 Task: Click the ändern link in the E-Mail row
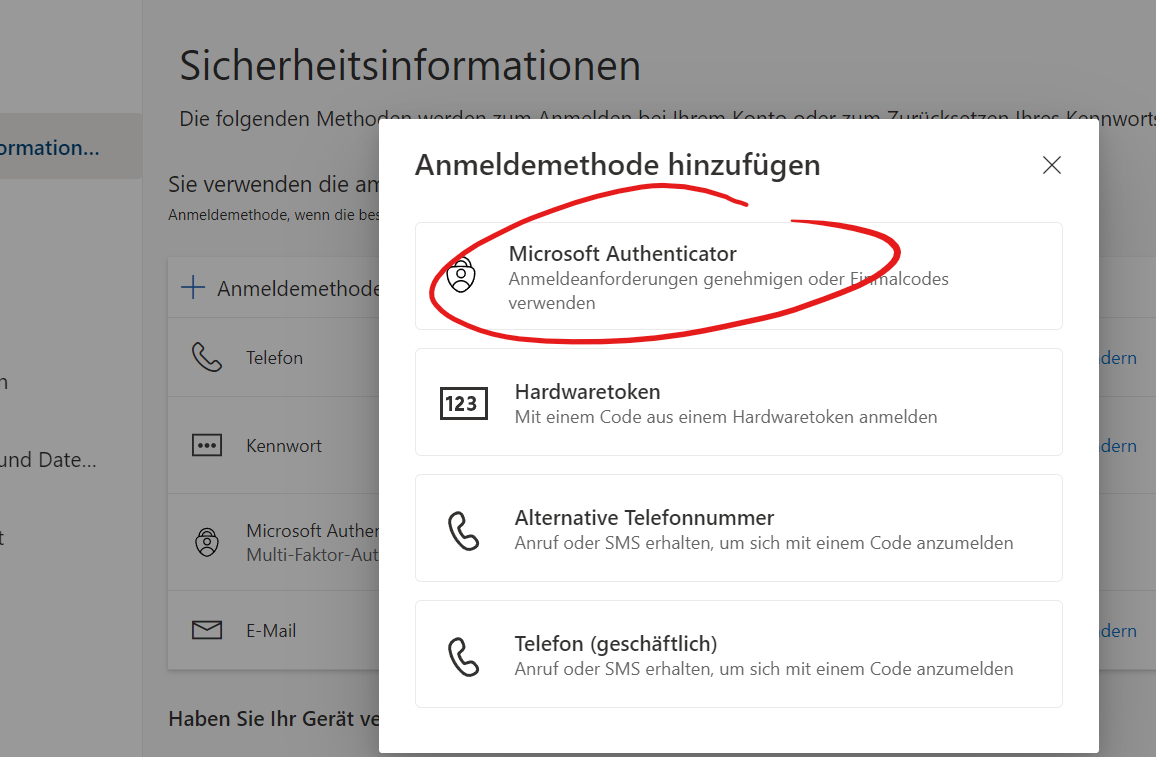click(x=1118, y=631)
